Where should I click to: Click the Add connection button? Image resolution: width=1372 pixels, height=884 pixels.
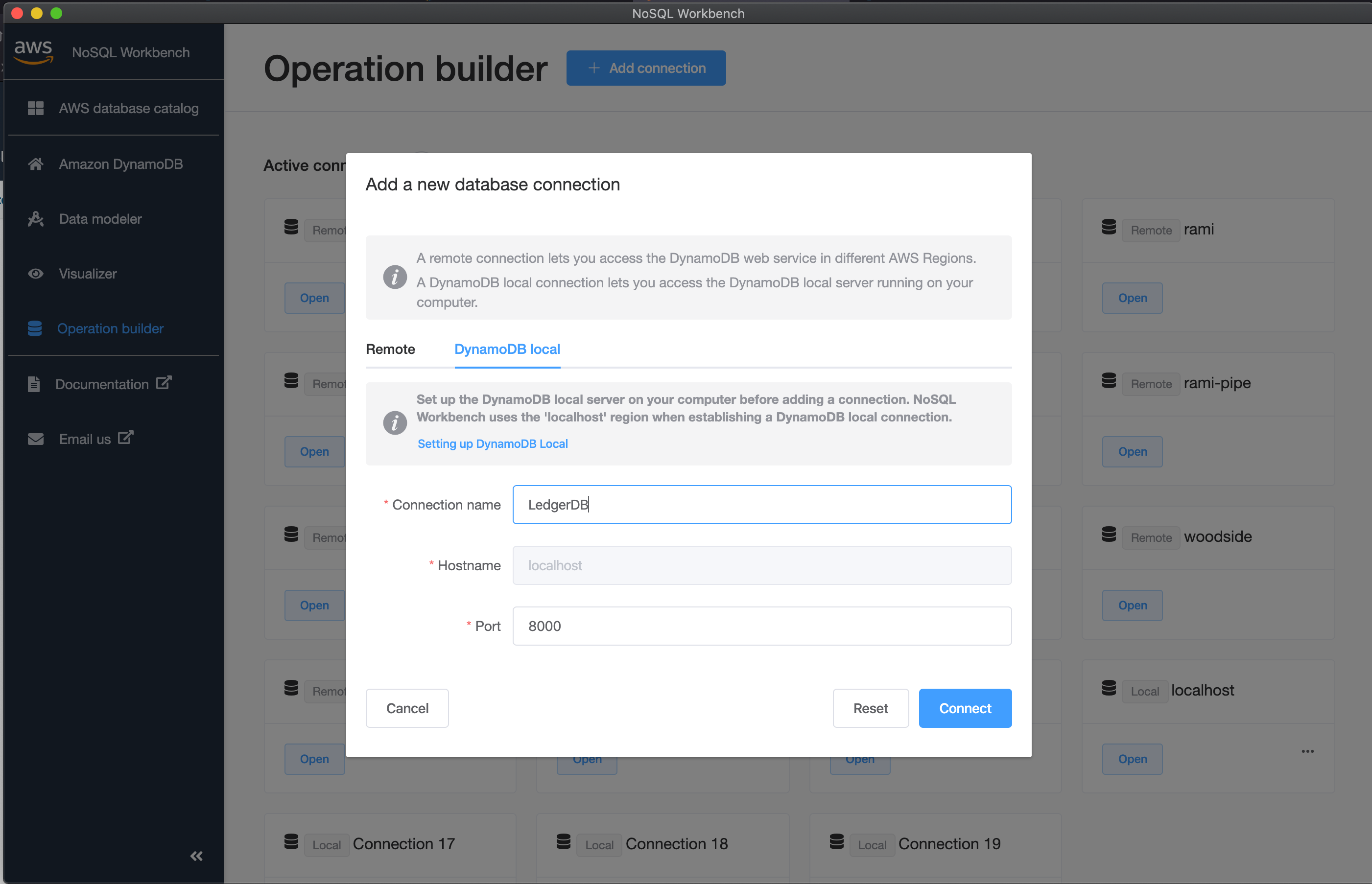646,68
